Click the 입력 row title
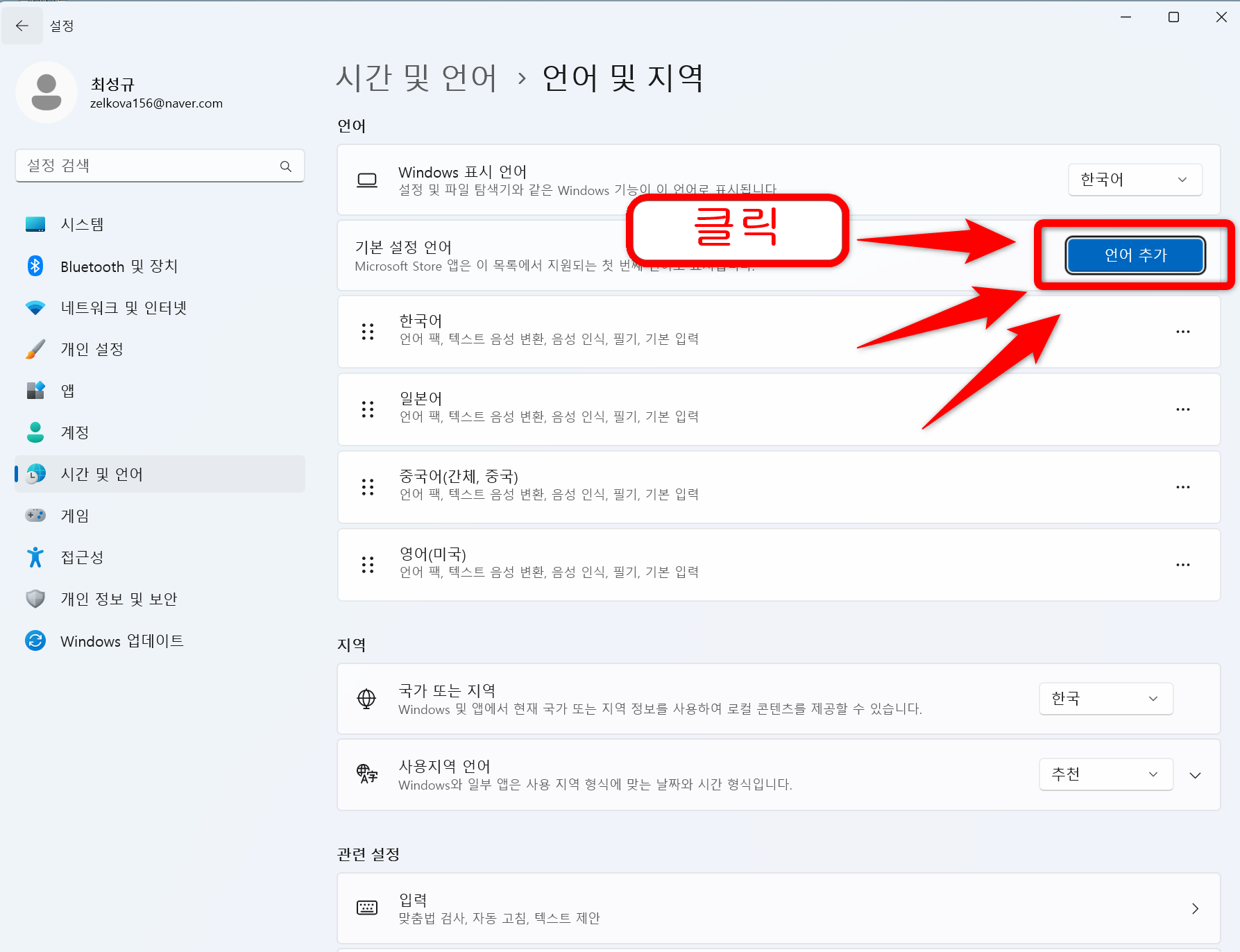Image resolution: width=1240 pixels, height=952 pixels. (413, 900)
